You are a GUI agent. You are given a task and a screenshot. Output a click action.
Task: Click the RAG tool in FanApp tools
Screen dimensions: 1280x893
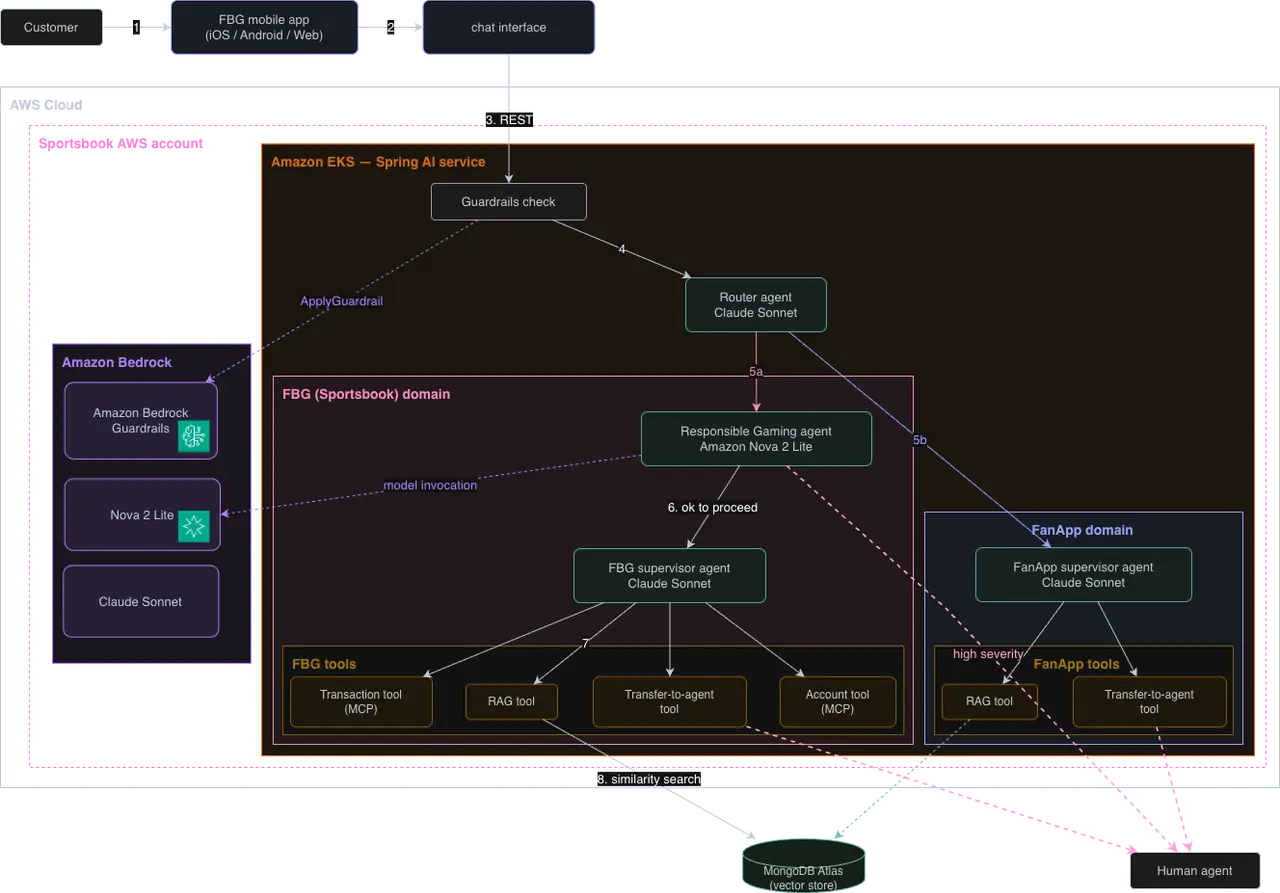[x=989, y=702]
